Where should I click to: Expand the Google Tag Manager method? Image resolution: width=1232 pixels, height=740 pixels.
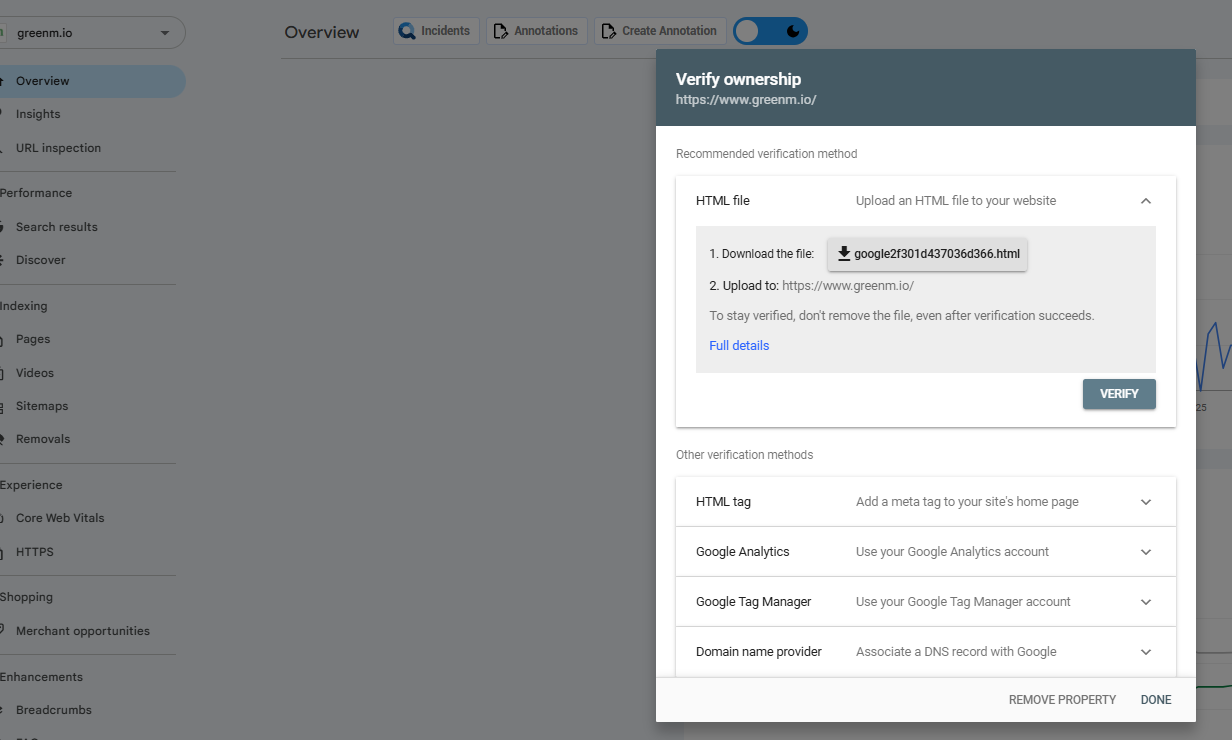pos(1146,602)
